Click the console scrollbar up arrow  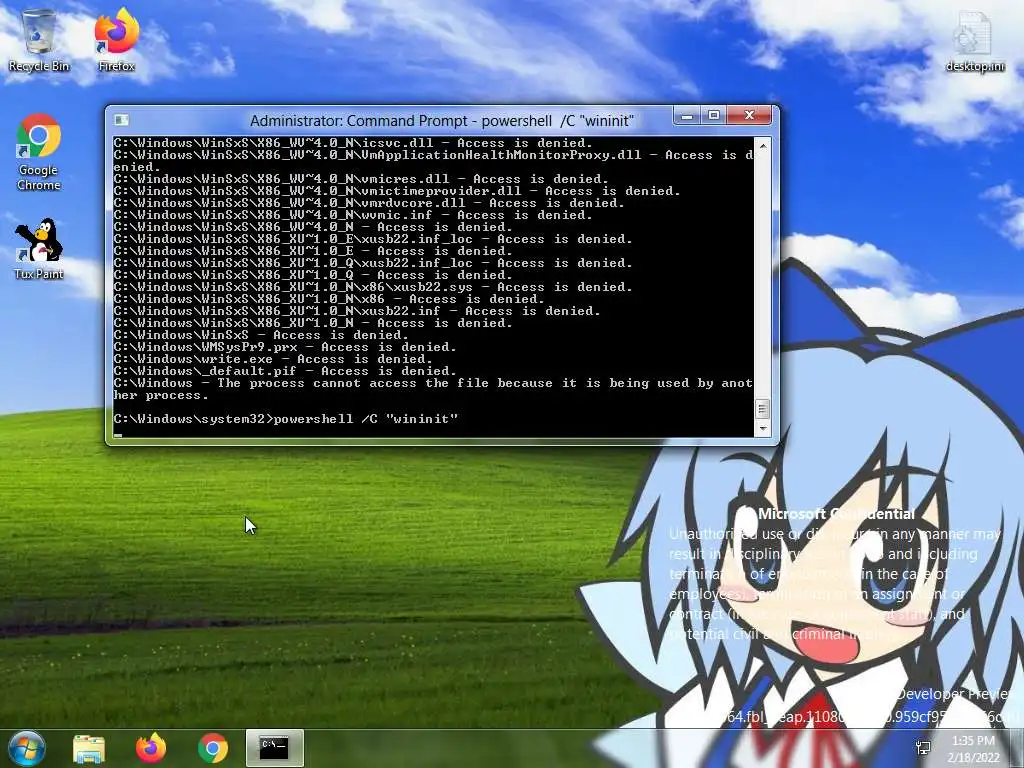click(x=762, y=145)
